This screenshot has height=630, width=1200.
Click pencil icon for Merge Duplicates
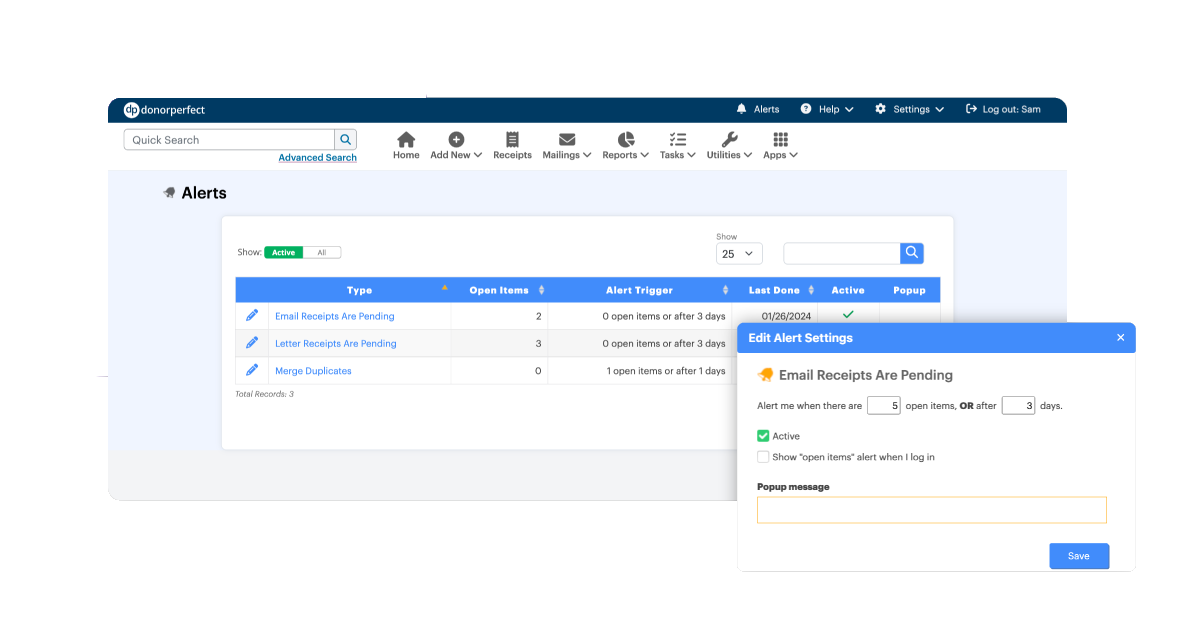(252, 370)
